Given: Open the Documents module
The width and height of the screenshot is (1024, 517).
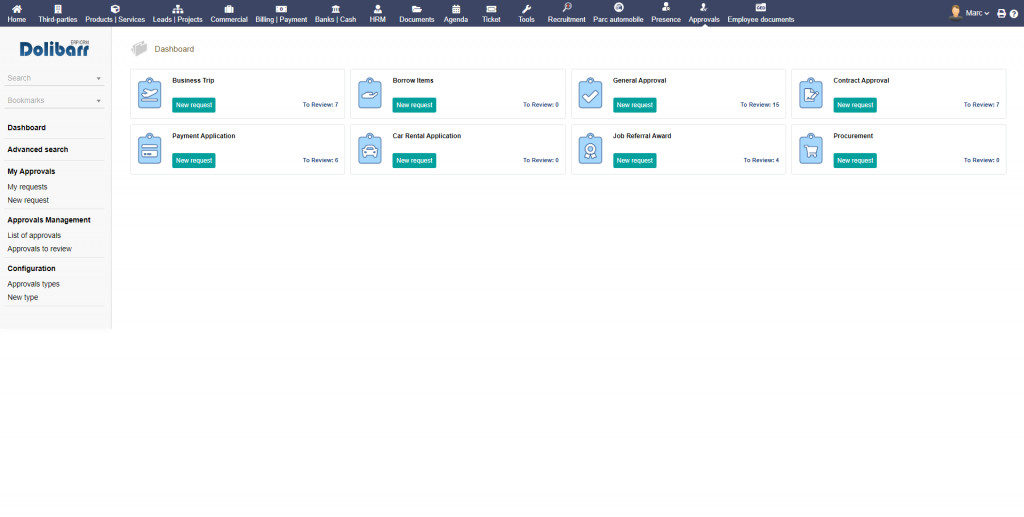Looking at the screenshot, I should pyautogui.click(x=417, y=13).
